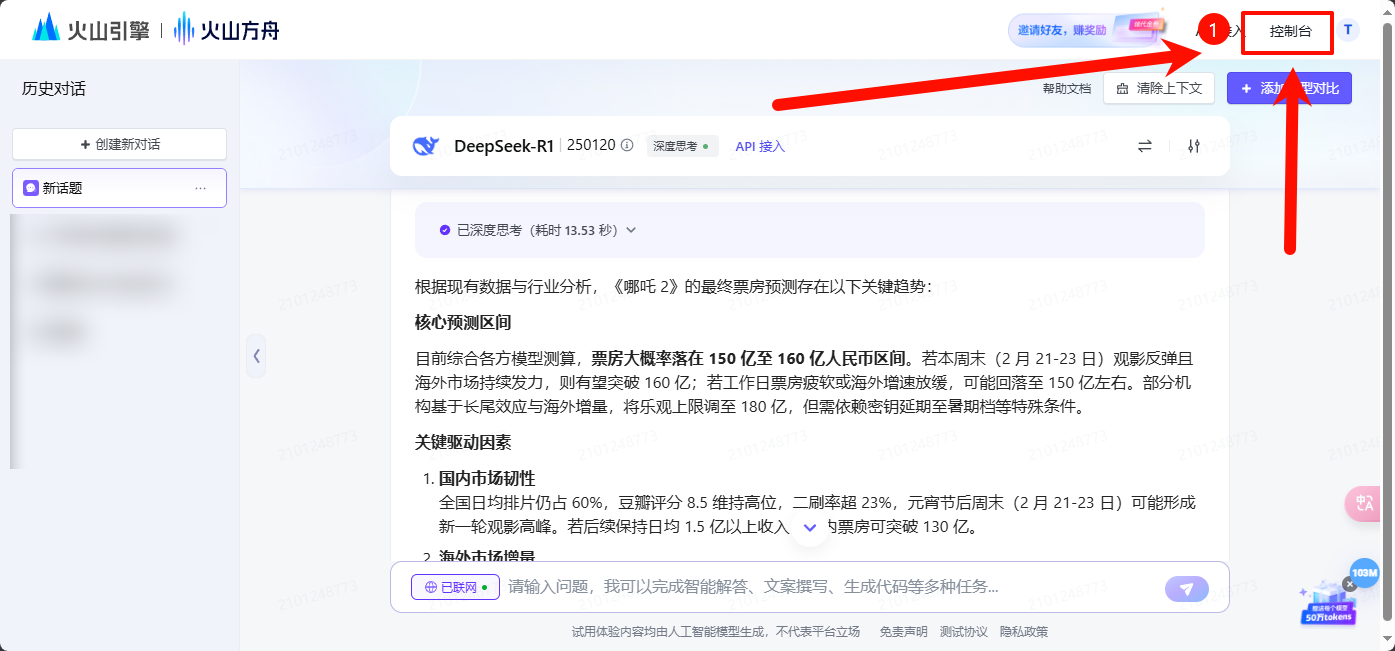Click the 火山方舟 logo
Image resolution: width=1395 pixels, height=651 pixels.
(x=226, y=29)
